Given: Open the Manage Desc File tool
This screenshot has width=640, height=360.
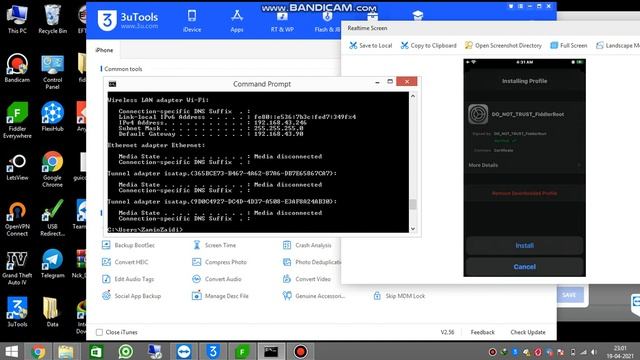Looking at the screenshot, I should coord(220,296).
